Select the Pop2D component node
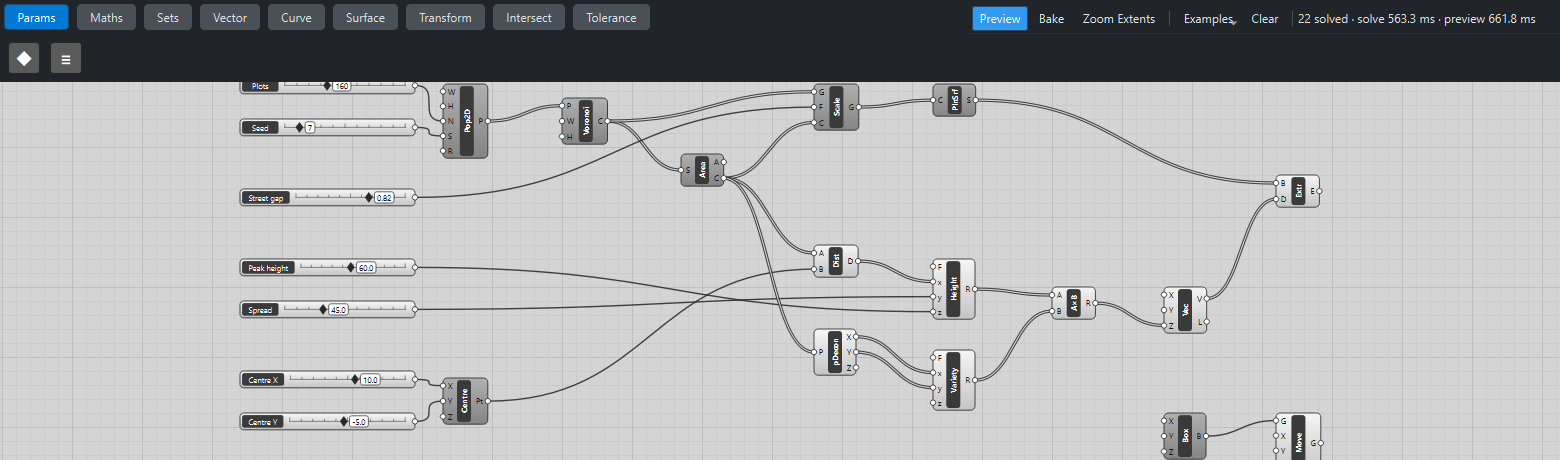The width and height of the screenshot is (1560, 460). click(465, 121)
